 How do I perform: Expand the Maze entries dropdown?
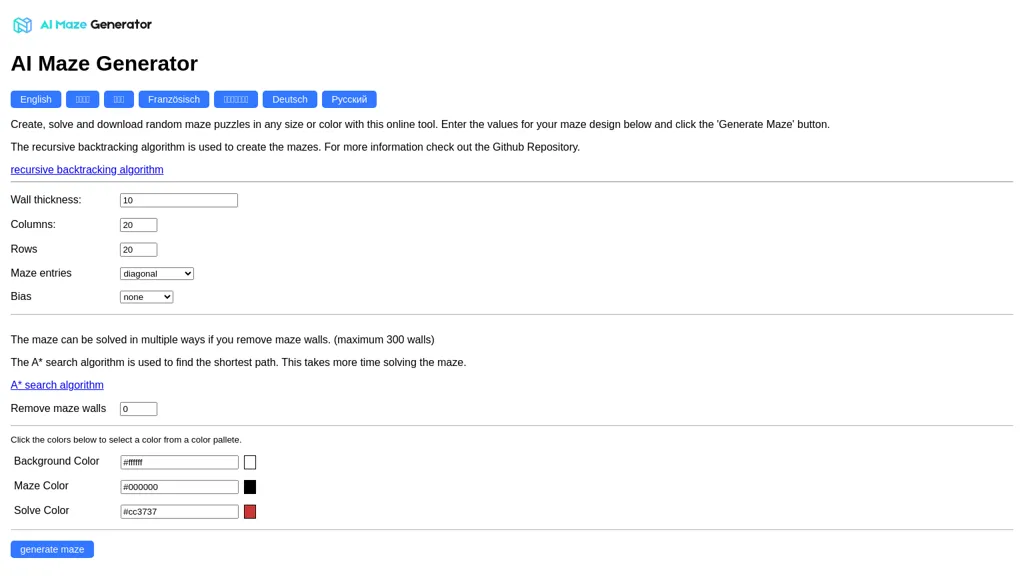pyautogui.click(x=157, y=274)
